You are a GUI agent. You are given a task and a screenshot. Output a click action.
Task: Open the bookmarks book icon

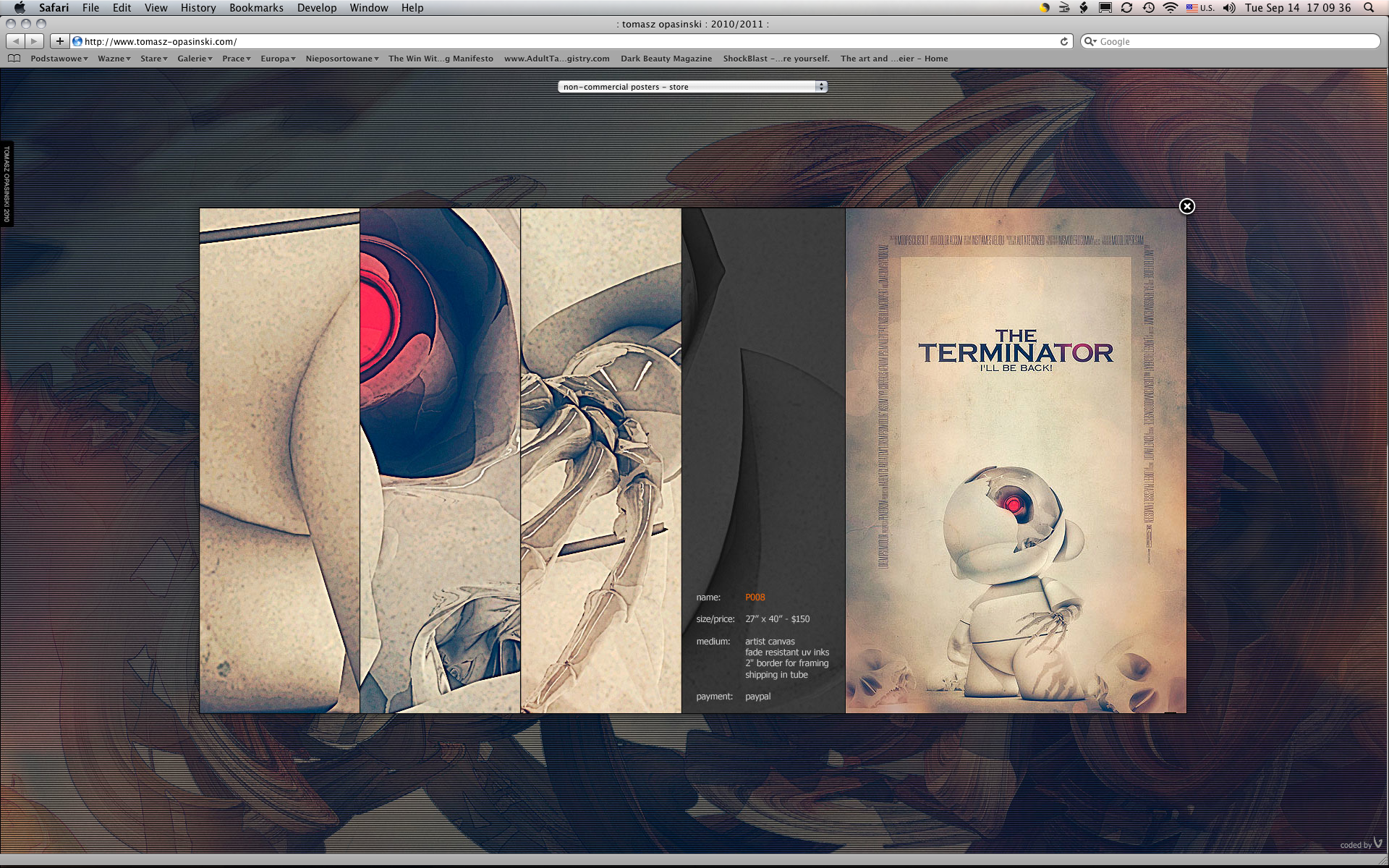pyautogui.click(x=14, y=59)
